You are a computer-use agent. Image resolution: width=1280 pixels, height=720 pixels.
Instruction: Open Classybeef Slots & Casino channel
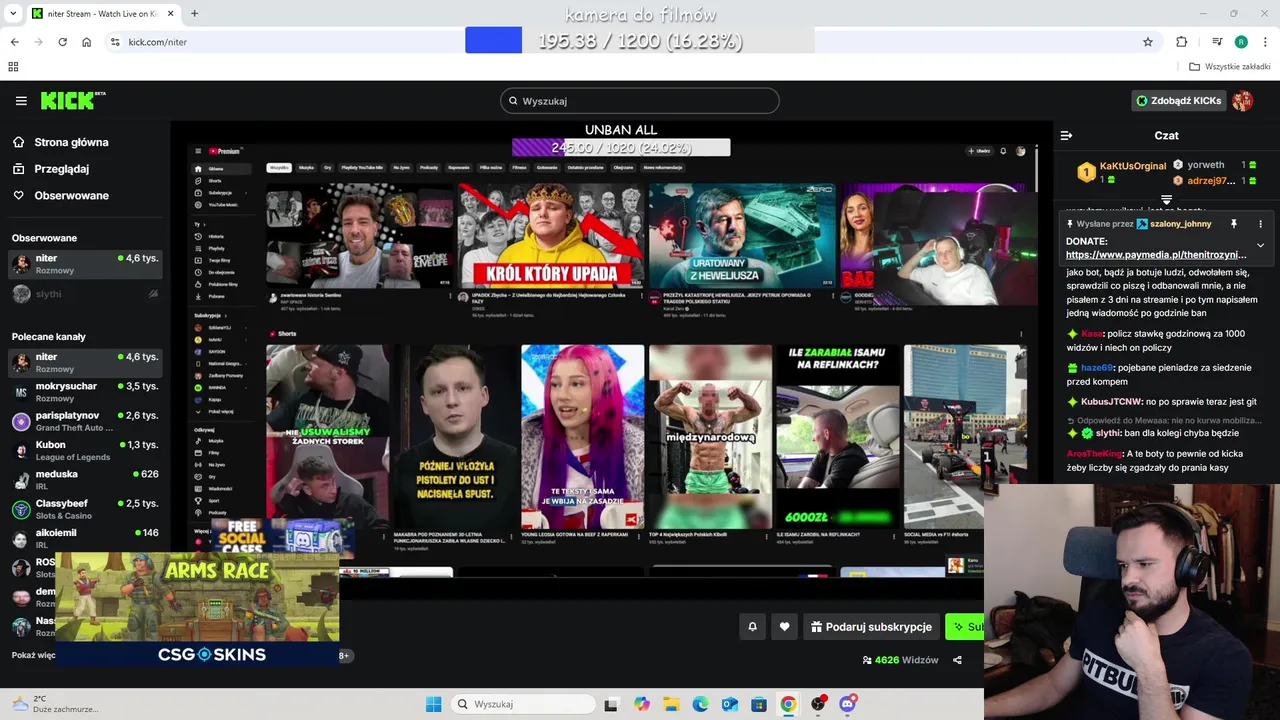pos(85,509)
